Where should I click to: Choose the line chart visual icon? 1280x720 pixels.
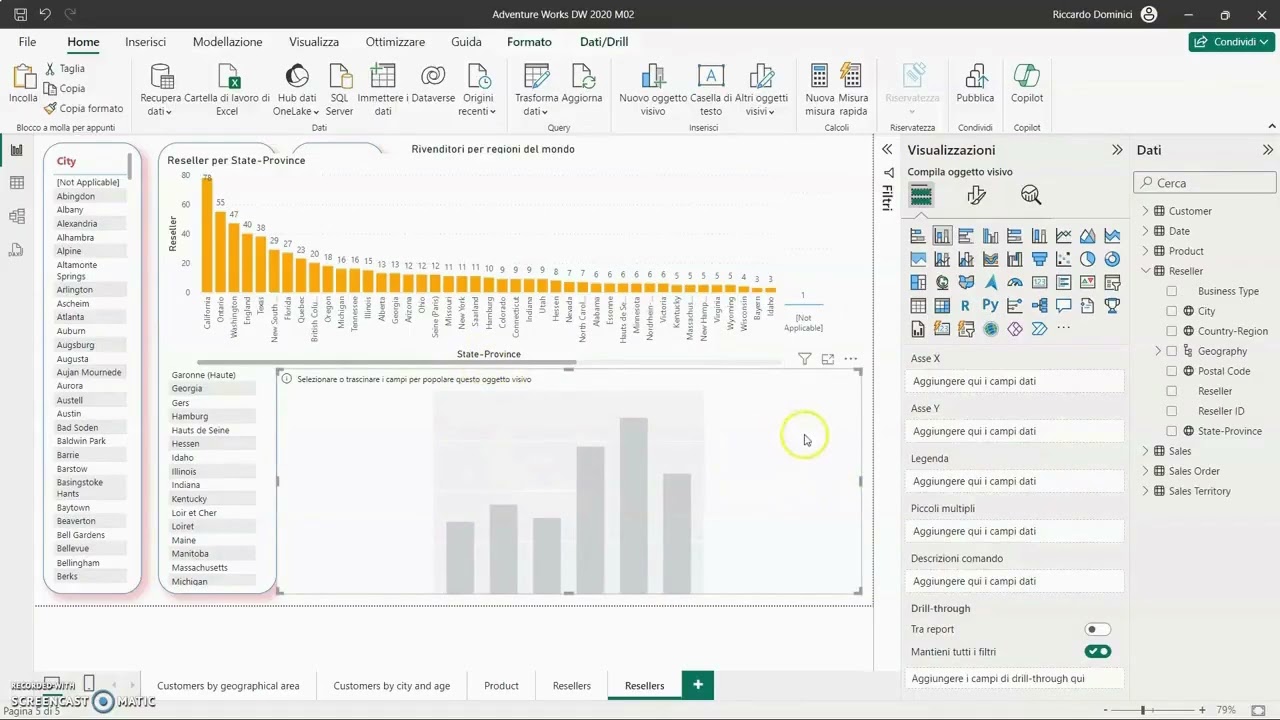click(1063, 236)
